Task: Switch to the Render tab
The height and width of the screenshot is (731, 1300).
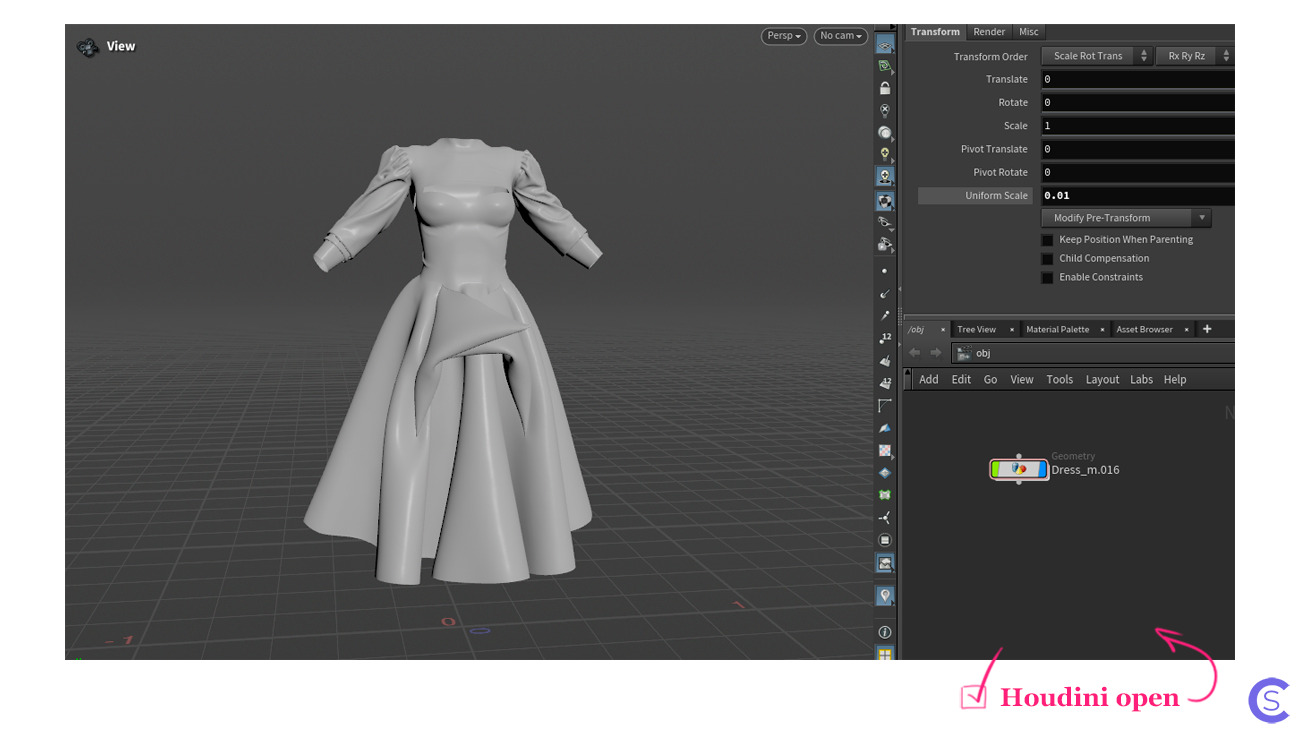Action: tap(989, 32)
